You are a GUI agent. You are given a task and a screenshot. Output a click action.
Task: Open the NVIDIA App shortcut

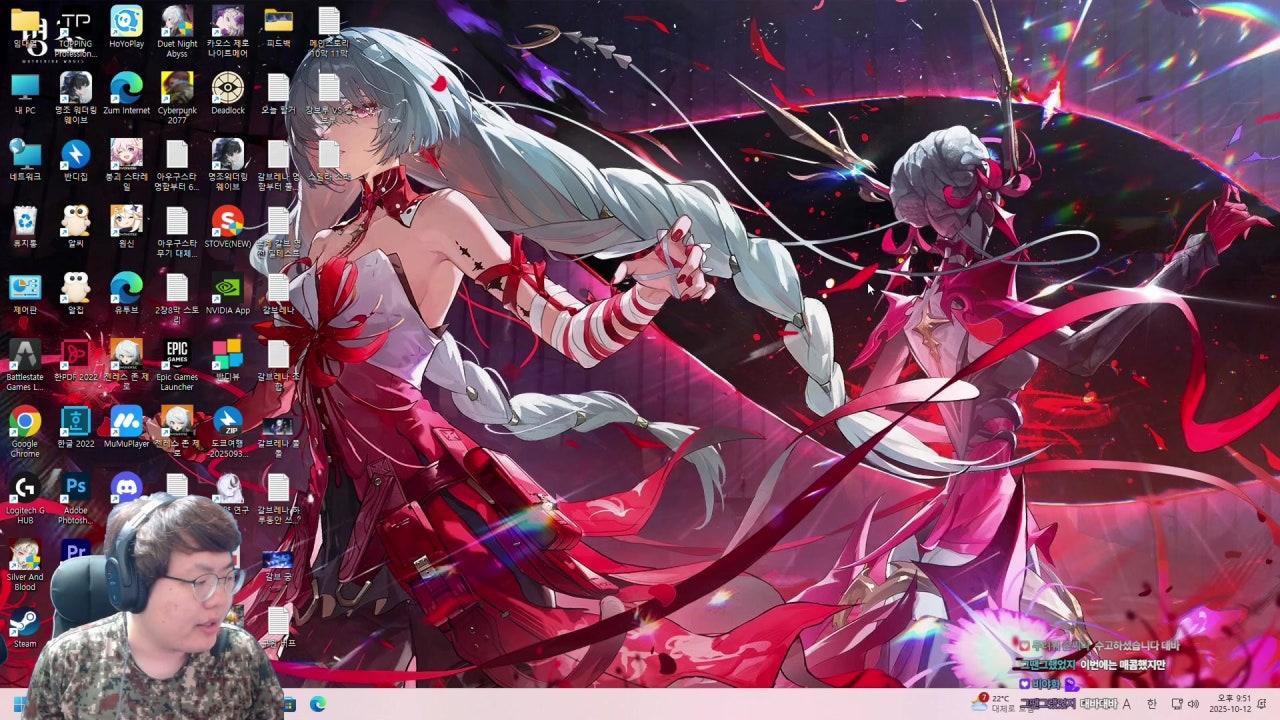[228, 288]
